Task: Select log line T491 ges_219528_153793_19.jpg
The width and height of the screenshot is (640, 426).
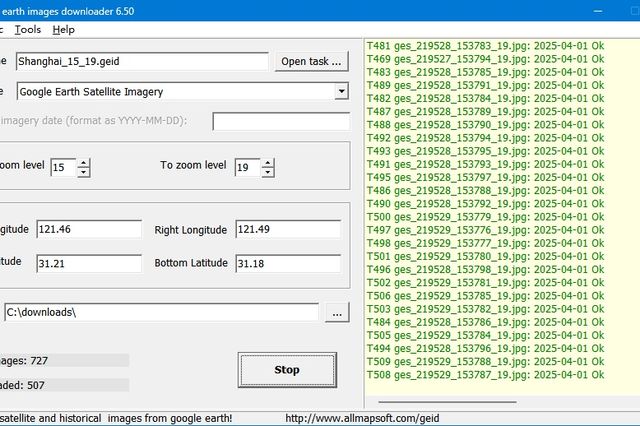Action: 485,164
